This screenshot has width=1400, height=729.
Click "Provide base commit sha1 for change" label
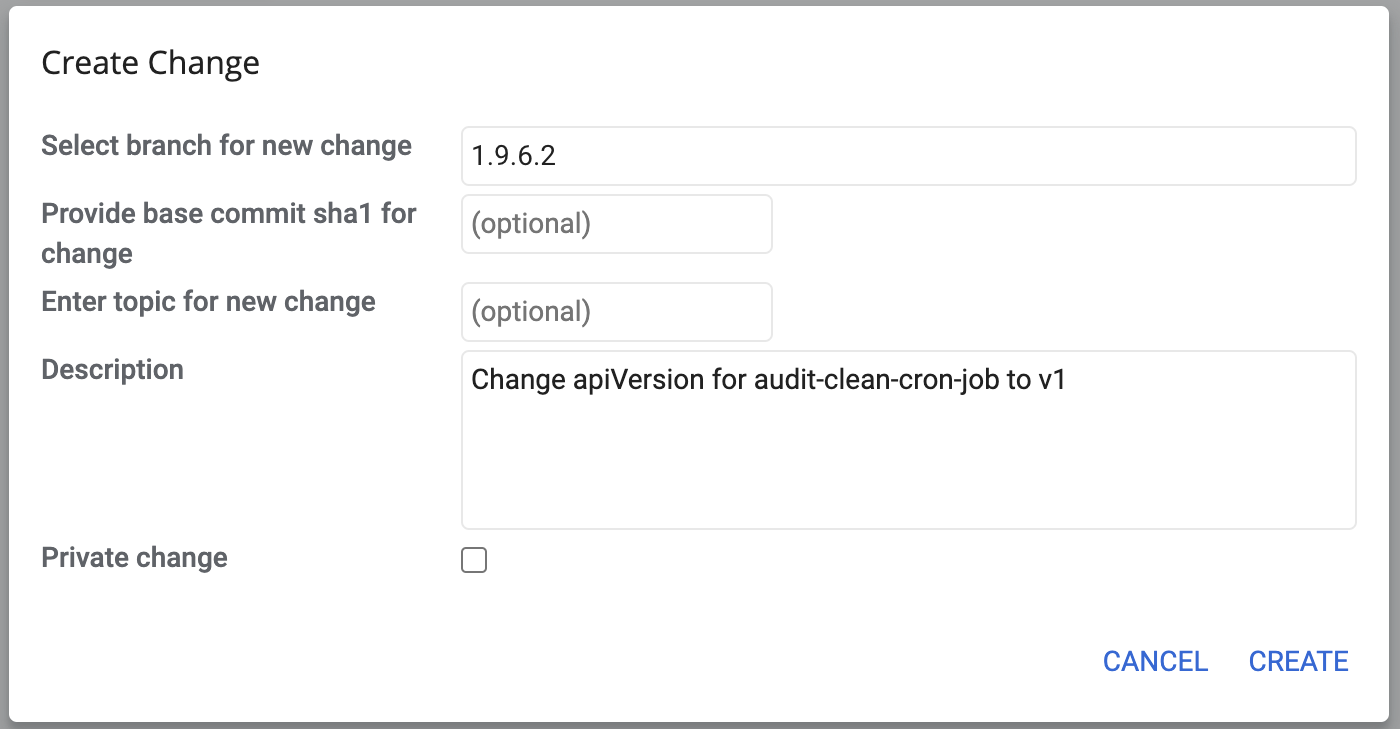click(228, 233)
